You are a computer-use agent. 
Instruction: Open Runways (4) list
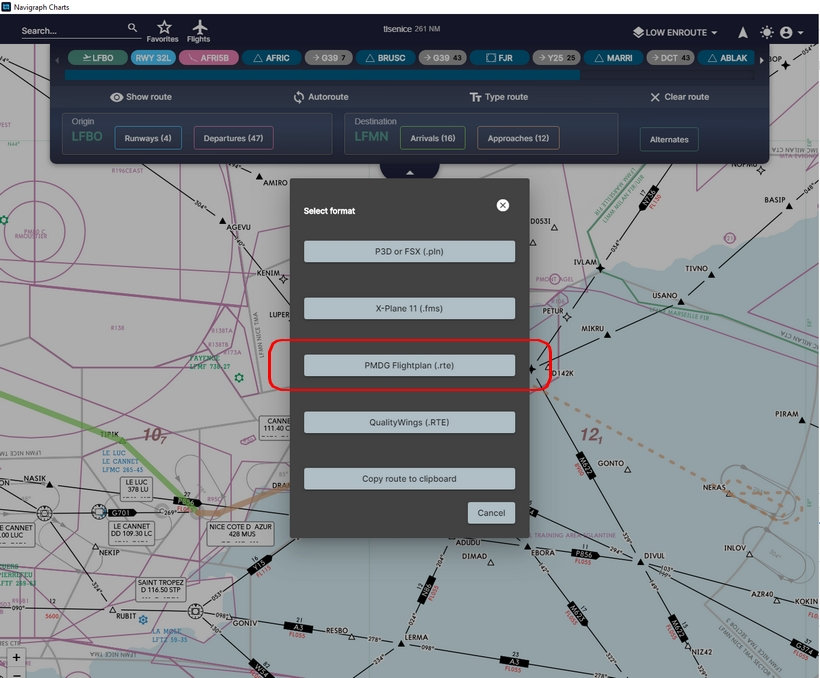(x=148, y=138)
